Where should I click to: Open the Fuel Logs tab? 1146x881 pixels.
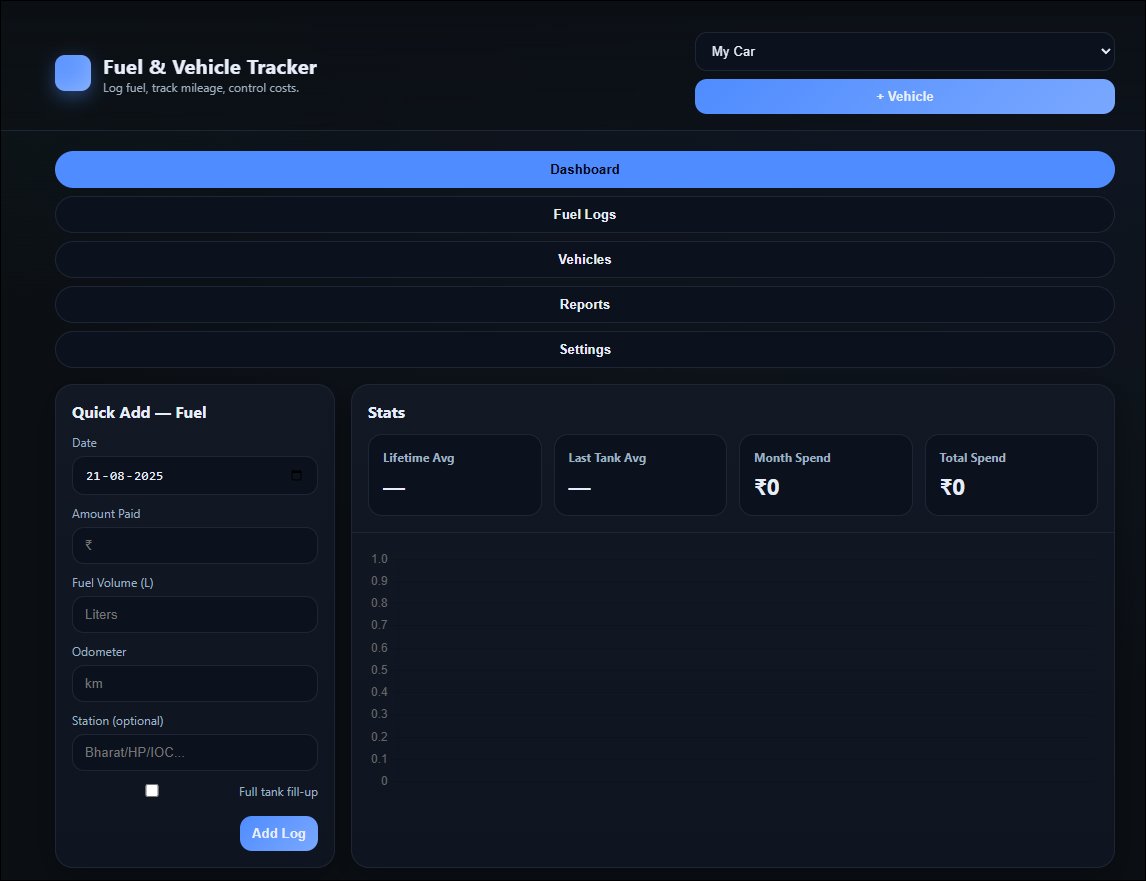click(585, 215)
